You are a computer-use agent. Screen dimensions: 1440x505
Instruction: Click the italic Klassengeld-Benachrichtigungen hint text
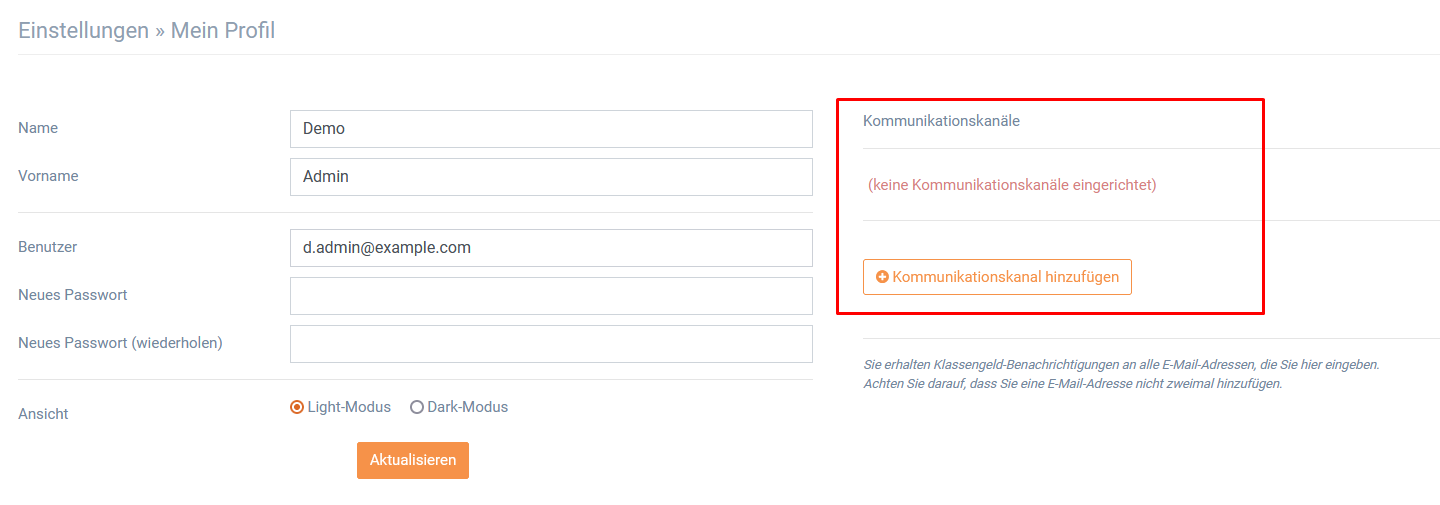coord(1121,374)
